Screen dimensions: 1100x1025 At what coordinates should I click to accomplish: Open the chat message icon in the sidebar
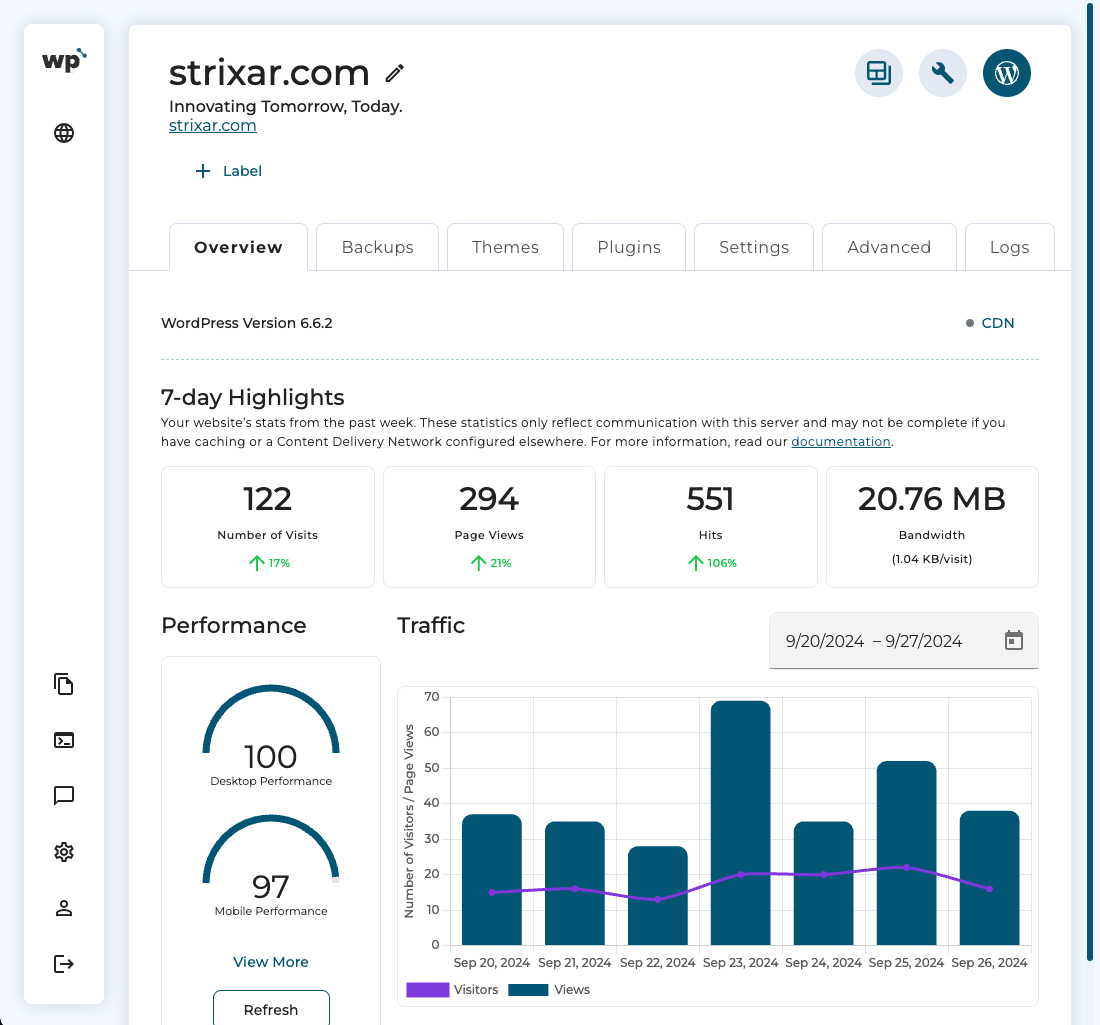pyautogui.click(x=64, y=796)
